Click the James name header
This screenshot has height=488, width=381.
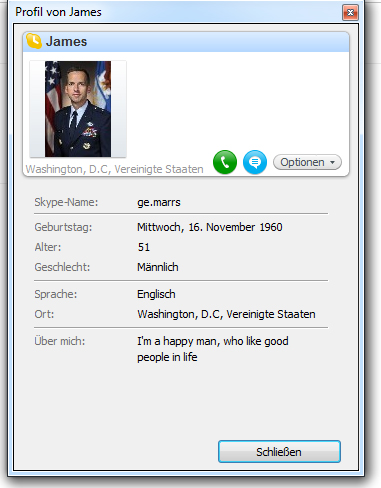click(66, 42)
